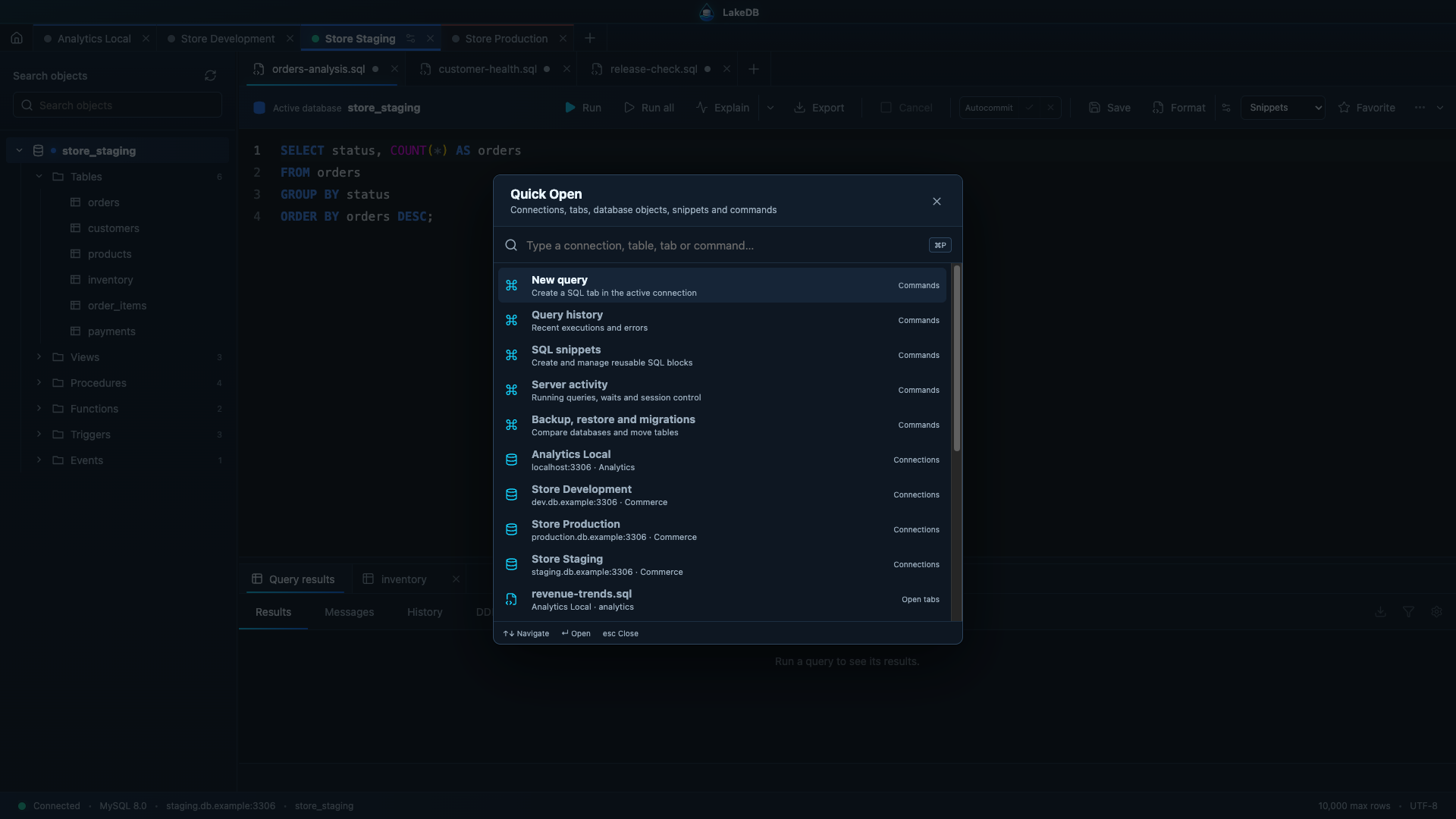Format the SQL query
The image size is (1456, 819).
click(1178, 108)
